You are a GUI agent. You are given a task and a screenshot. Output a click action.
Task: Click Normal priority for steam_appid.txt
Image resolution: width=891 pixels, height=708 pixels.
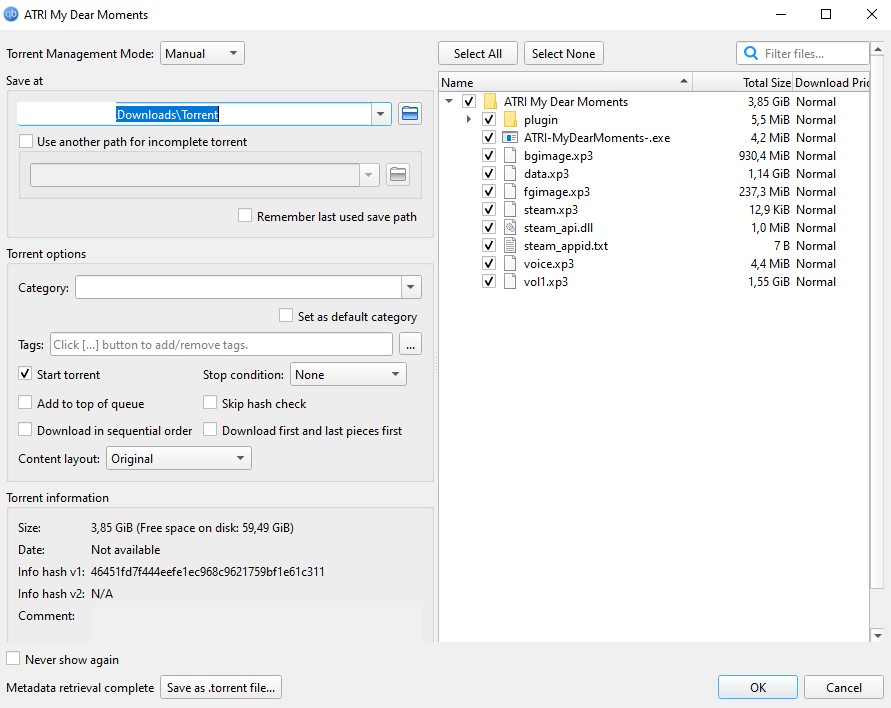[x=816, y=245]
